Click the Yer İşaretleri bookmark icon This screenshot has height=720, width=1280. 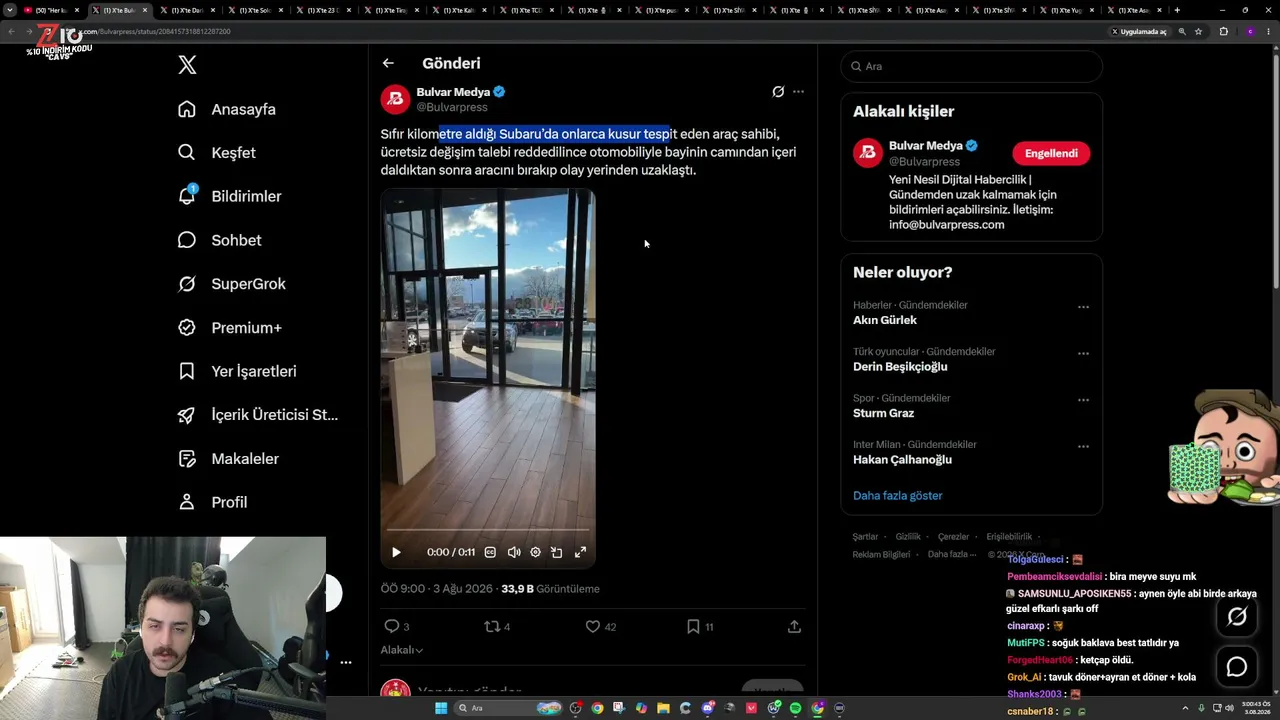[187, 371]
